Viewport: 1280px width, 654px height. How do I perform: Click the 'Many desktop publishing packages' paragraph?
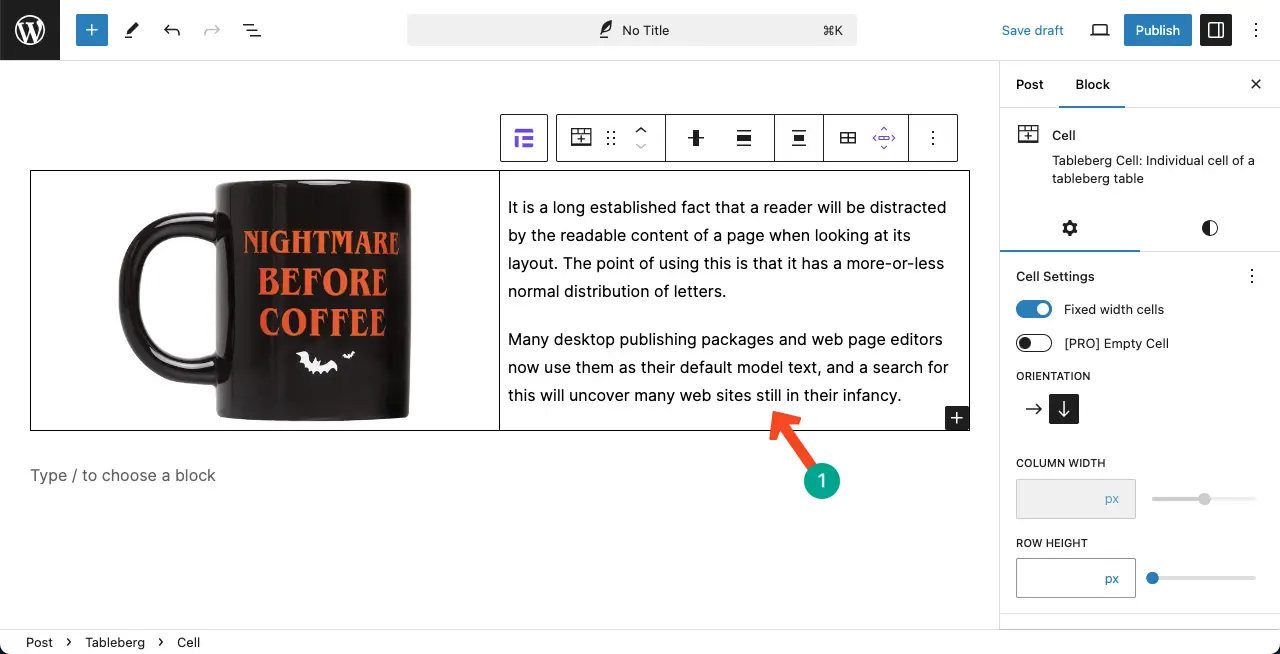click(x=728, y=367)
